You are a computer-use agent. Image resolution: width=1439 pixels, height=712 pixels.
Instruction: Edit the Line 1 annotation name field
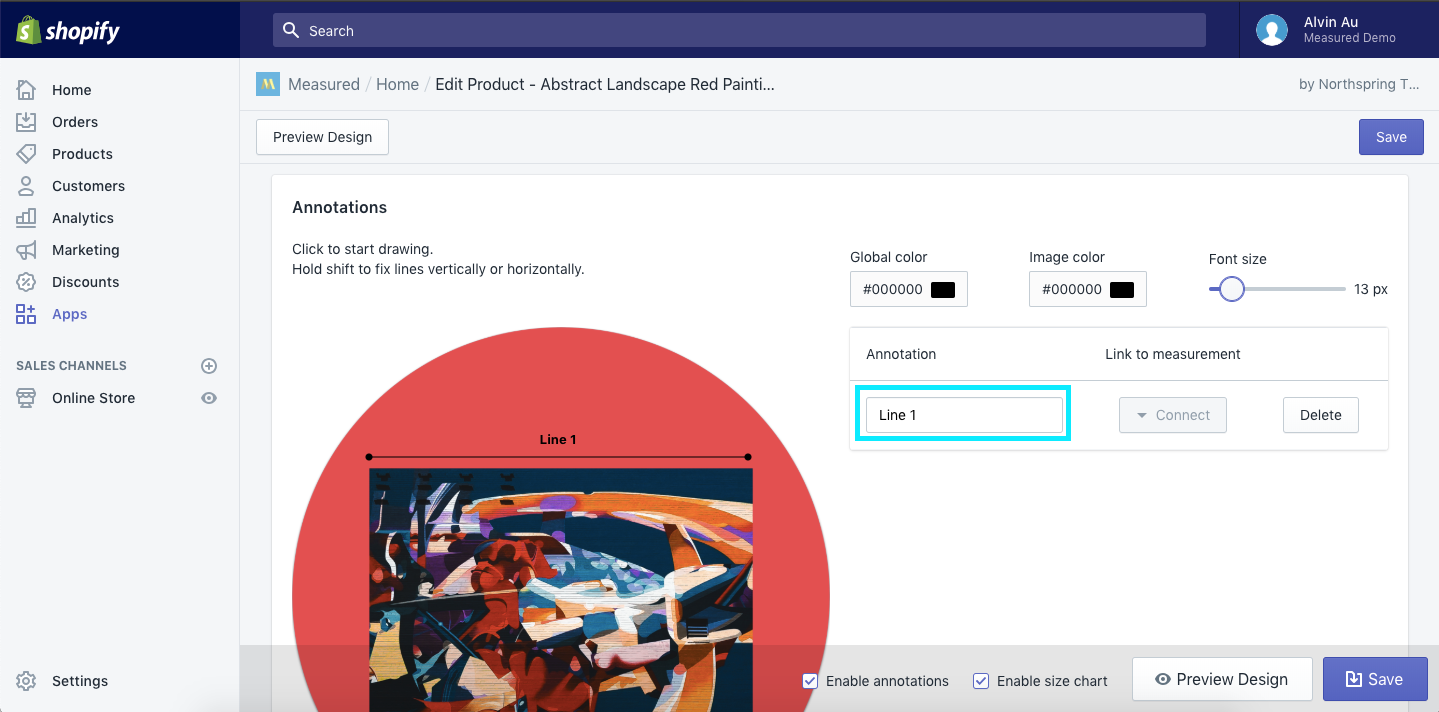click(964, 415)
